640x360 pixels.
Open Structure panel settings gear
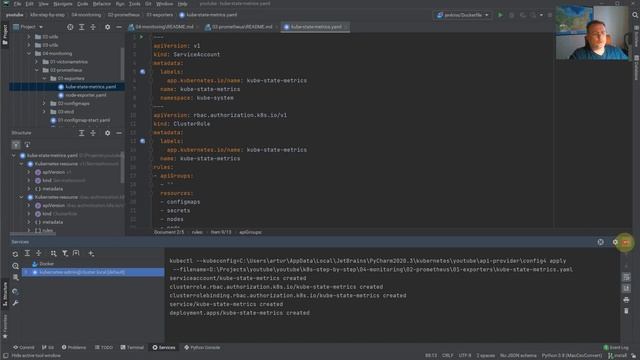pyautogui.click(x=107, y=133)
